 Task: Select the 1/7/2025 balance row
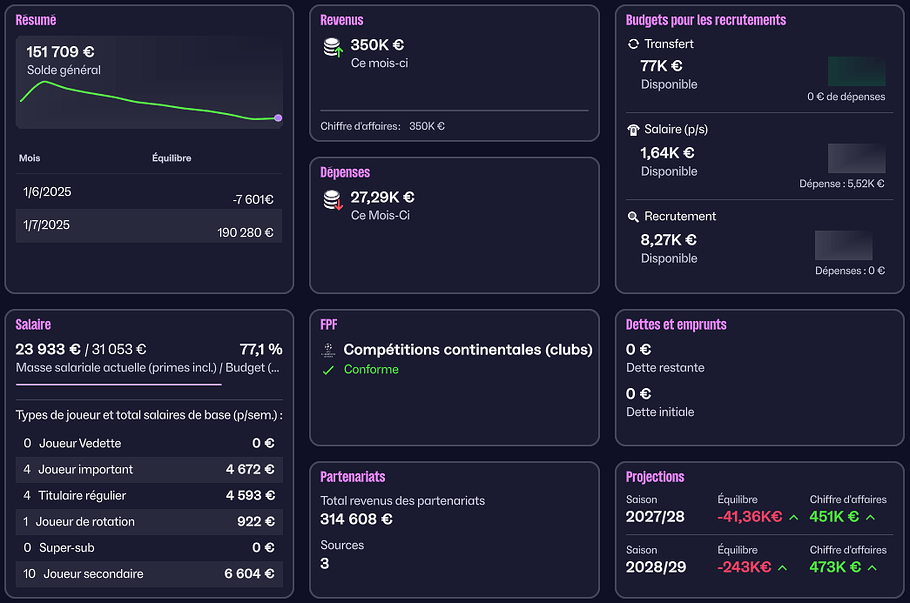tap(148, 227)
